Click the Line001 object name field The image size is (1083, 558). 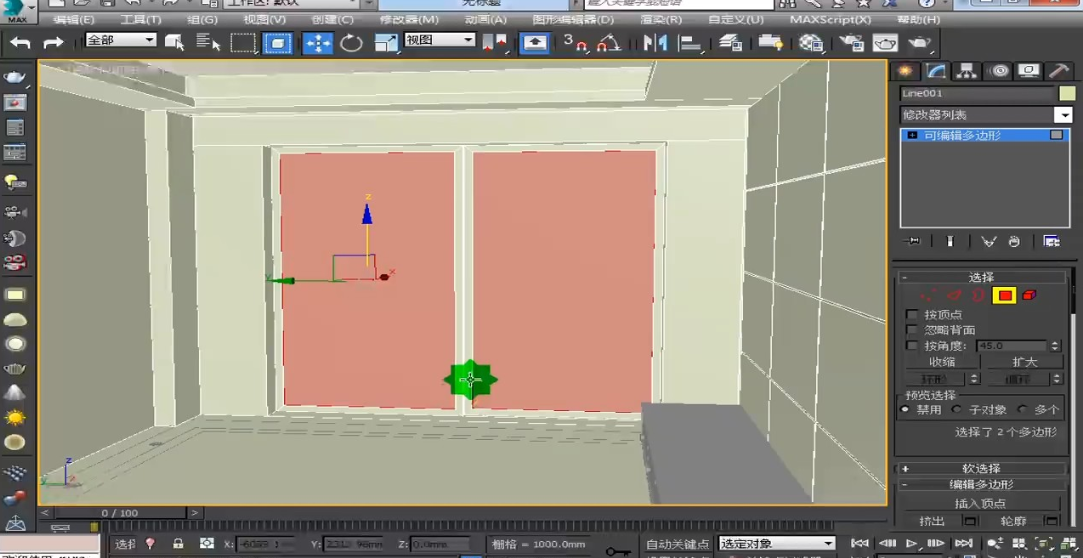pos(977,93)
